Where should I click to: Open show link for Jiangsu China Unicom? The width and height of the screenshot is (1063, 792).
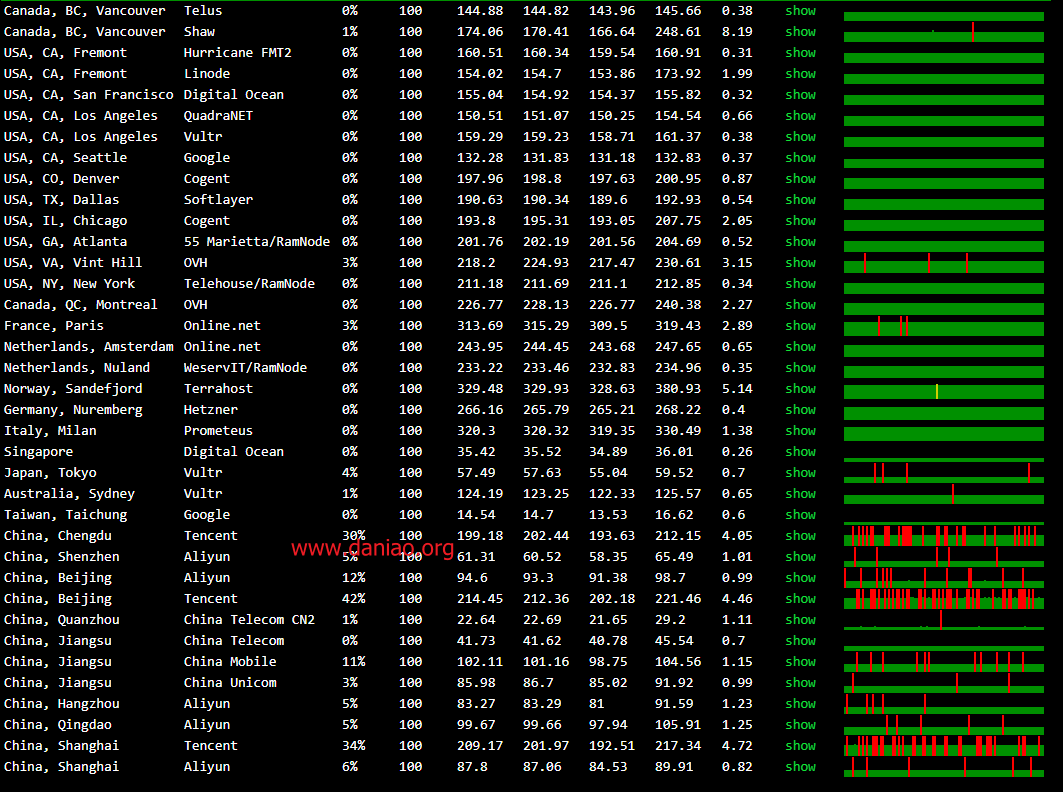click(x=800, y=684)
